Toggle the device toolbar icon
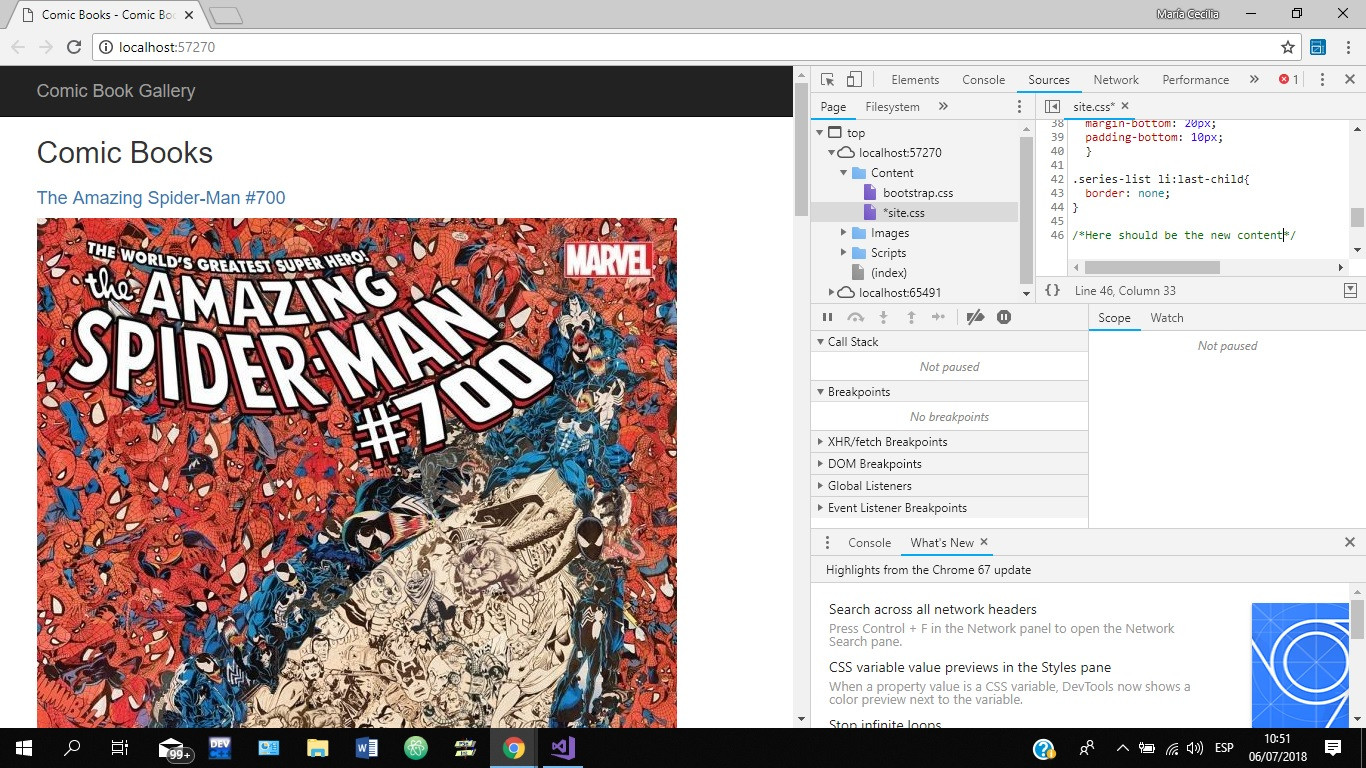1366x768 pixels. (x=854, y=80)
